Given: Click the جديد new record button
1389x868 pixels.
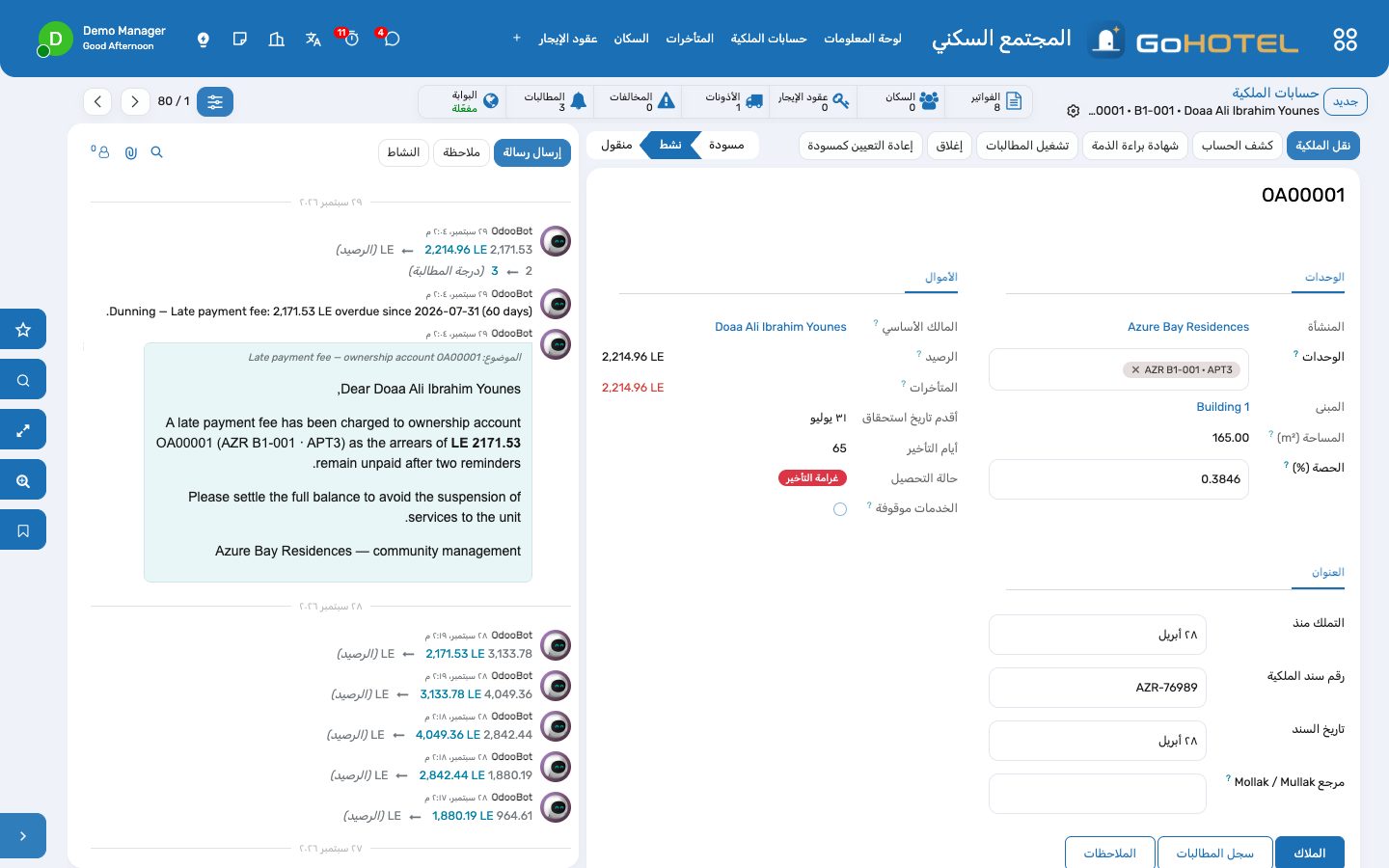Looking at the screenshot, I should (1345, 101).
